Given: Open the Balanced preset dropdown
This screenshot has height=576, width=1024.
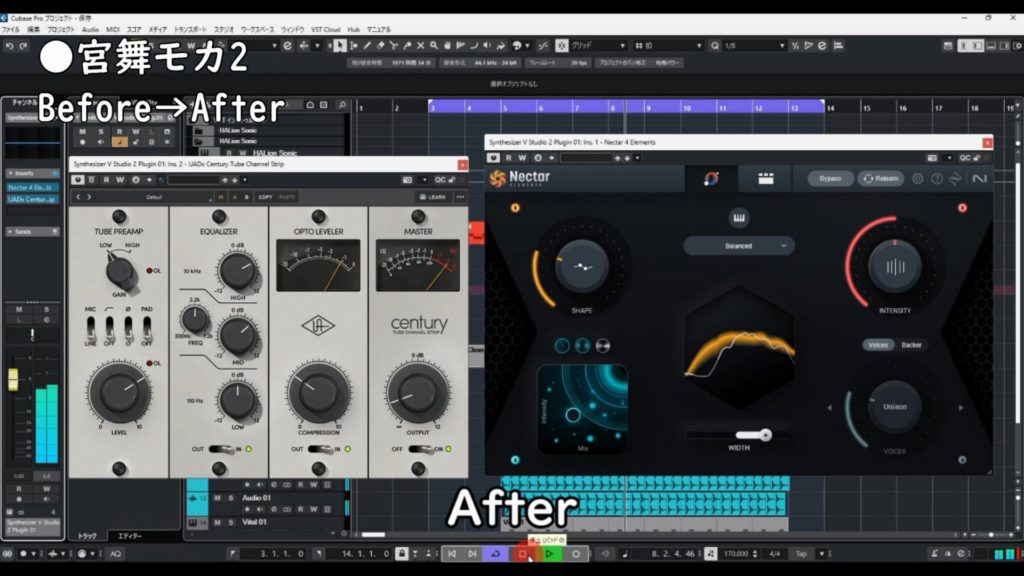Looking at the screenshot, I should click(739, 245).
